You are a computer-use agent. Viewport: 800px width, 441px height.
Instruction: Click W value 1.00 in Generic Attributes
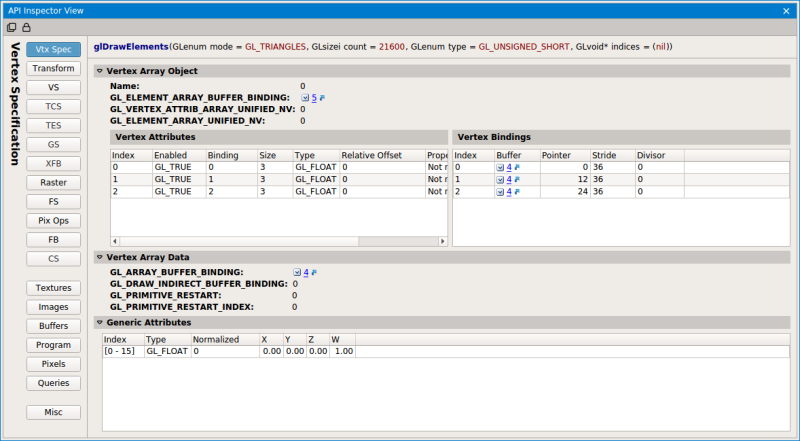click(x=344, y=351)
